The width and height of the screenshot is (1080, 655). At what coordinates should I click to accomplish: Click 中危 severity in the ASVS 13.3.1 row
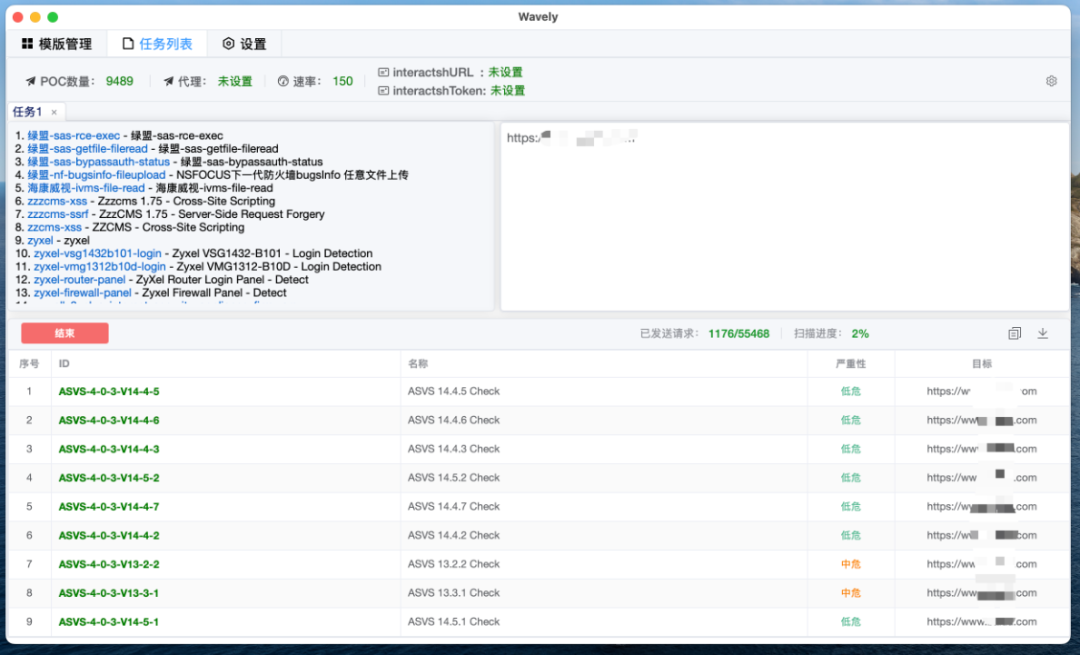[x=851, y=593]
